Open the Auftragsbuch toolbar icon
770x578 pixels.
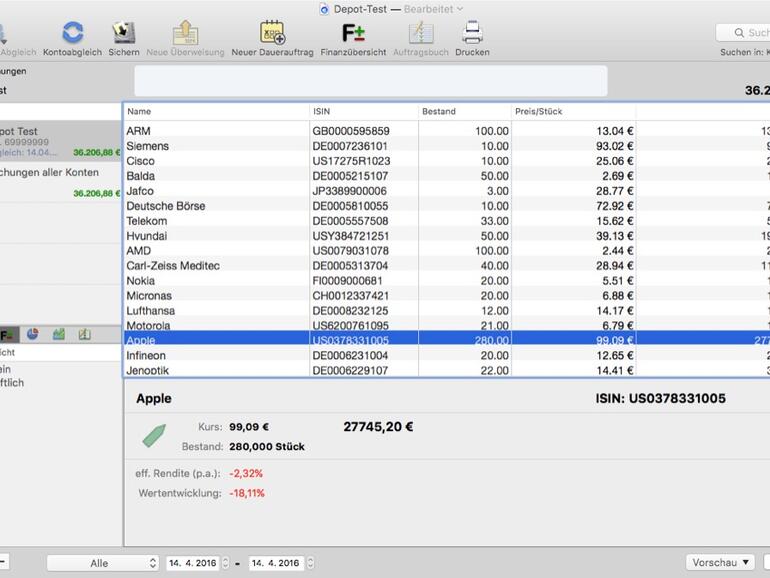[420, 33]
